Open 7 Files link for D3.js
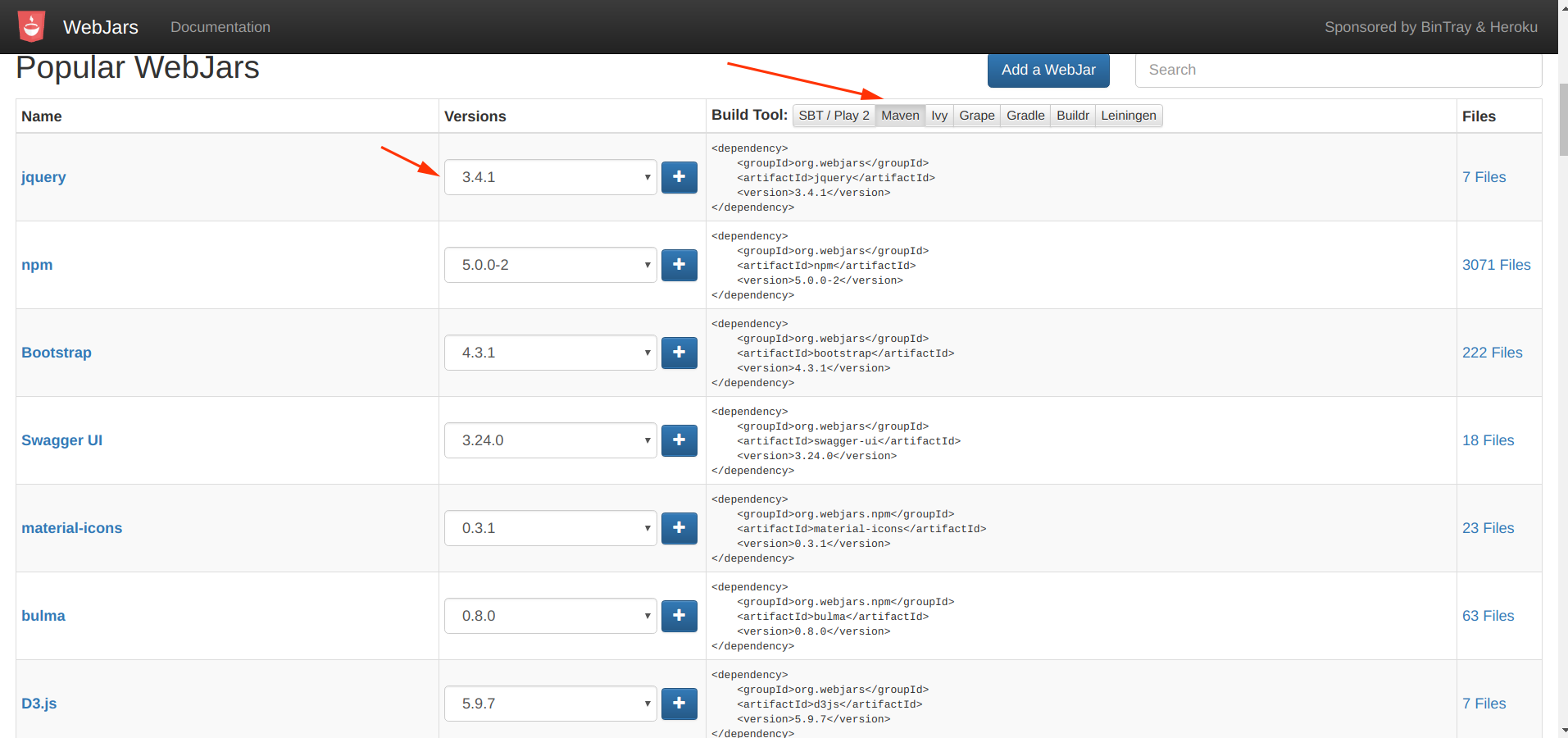The image size is (1568, 738). point(1484,704)
